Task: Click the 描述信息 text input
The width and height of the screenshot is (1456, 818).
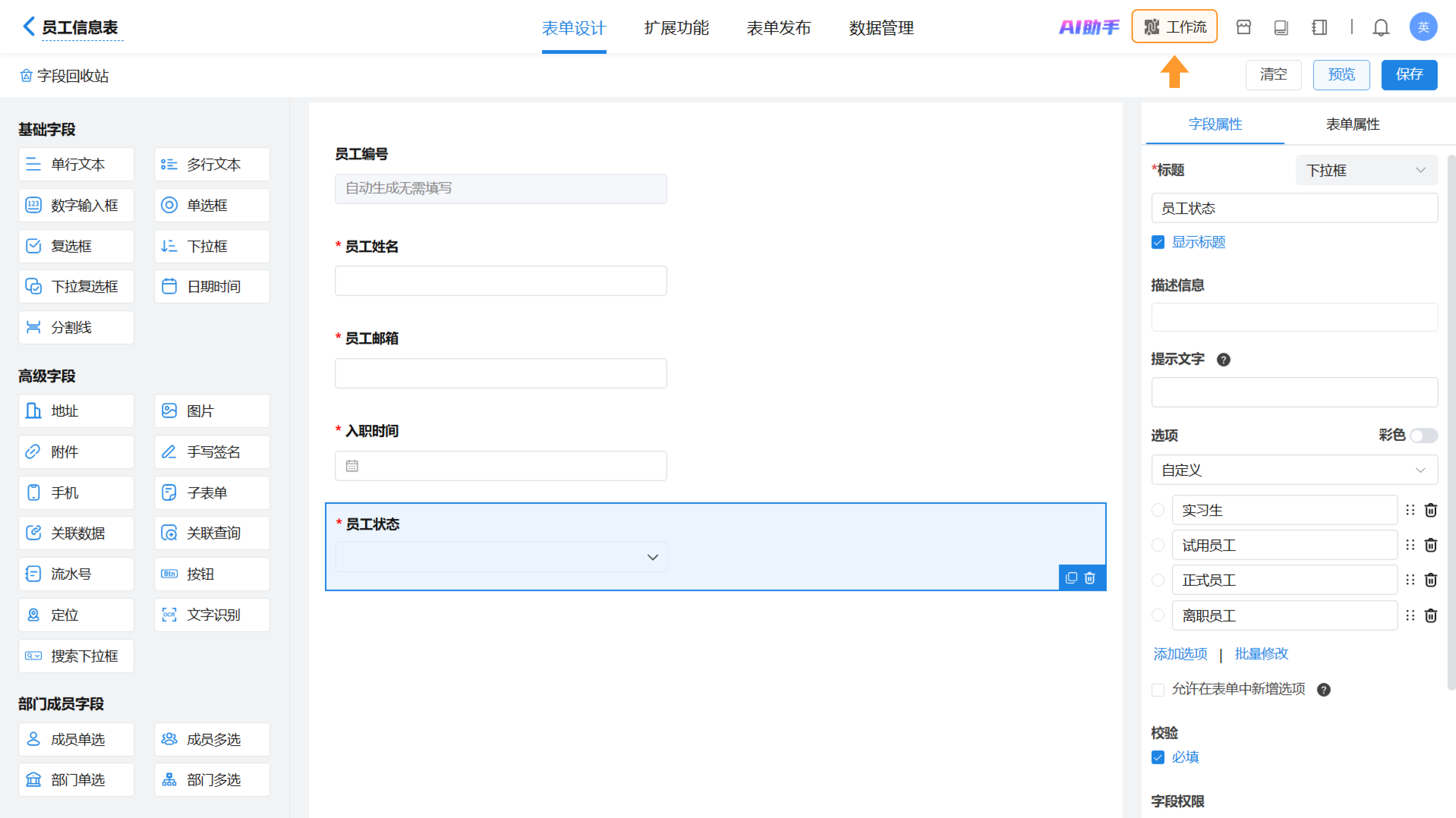Action: (x=1294, y=318)
